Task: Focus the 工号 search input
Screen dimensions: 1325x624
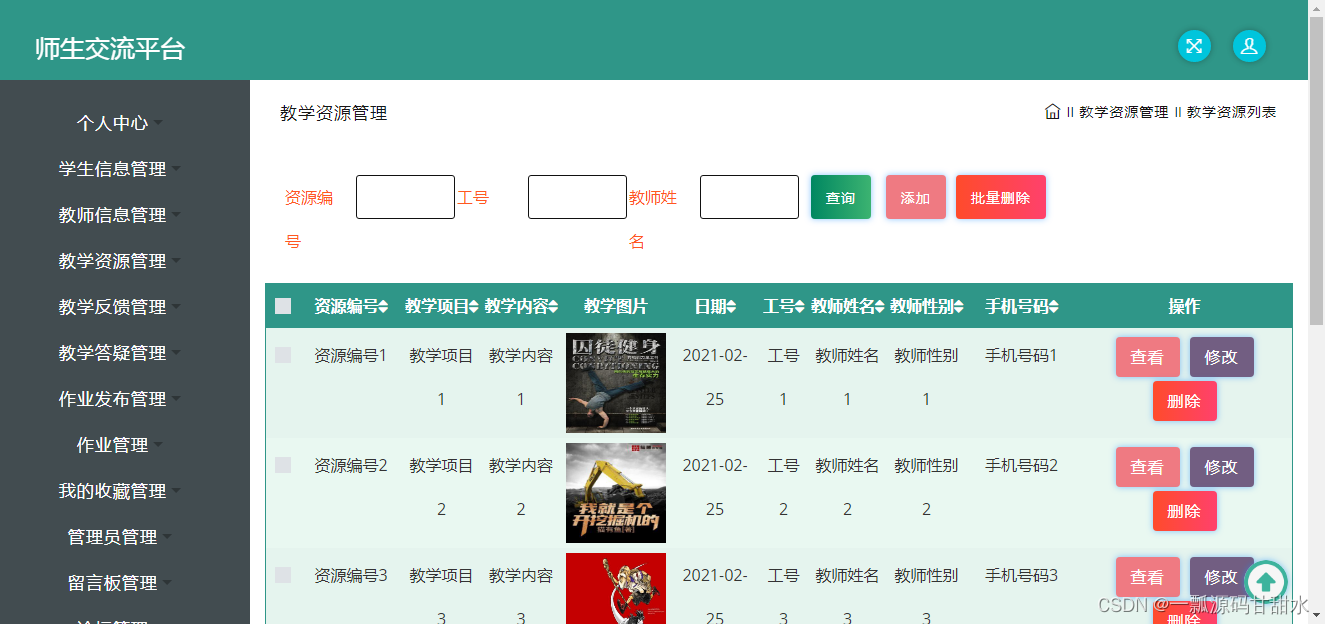Action: pos(577,197)
